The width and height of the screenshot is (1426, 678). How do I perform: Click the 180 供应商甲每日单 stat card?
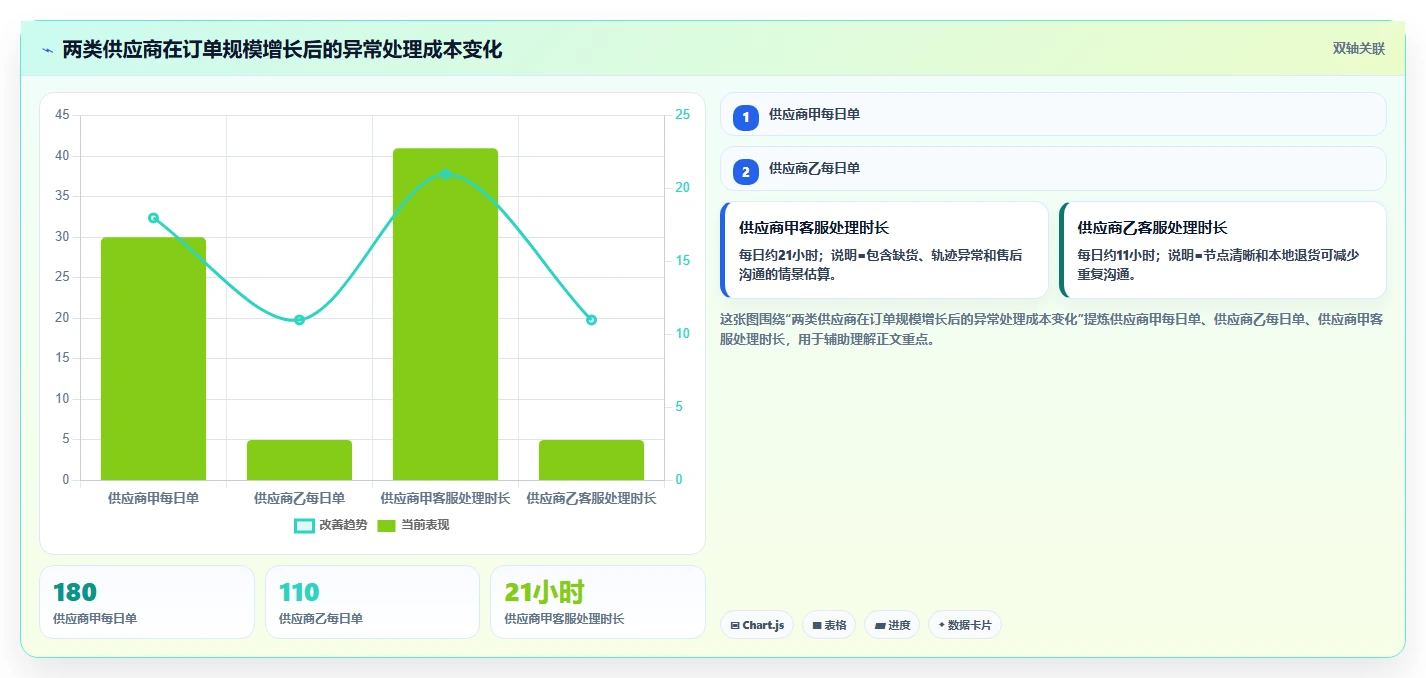[x=147, y=602]
